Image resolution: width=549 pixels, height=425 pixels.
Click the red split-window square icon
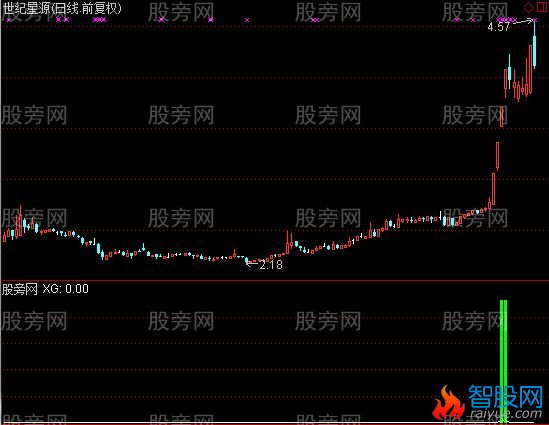click(541, 7)
